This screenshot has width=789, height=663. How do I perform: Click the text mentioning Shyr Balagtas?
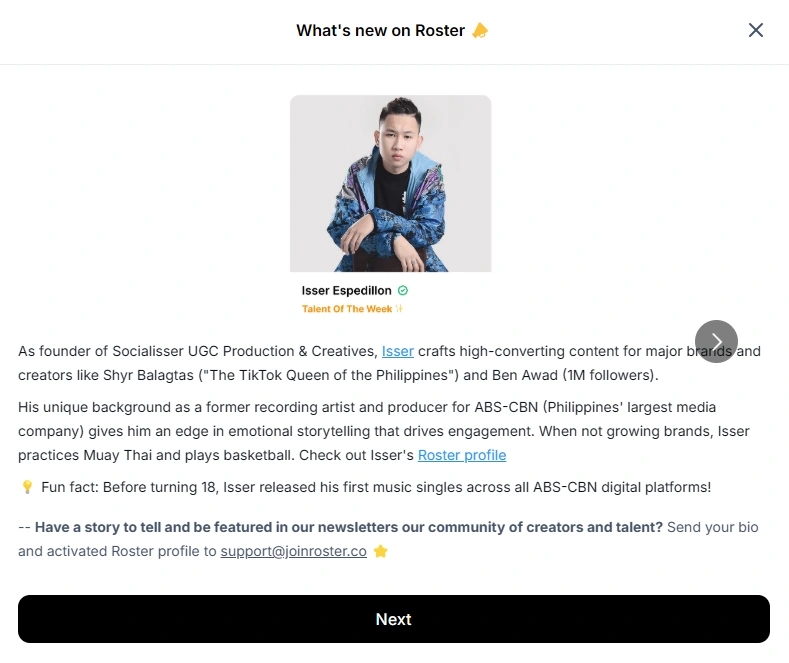(x=148, y=375)
